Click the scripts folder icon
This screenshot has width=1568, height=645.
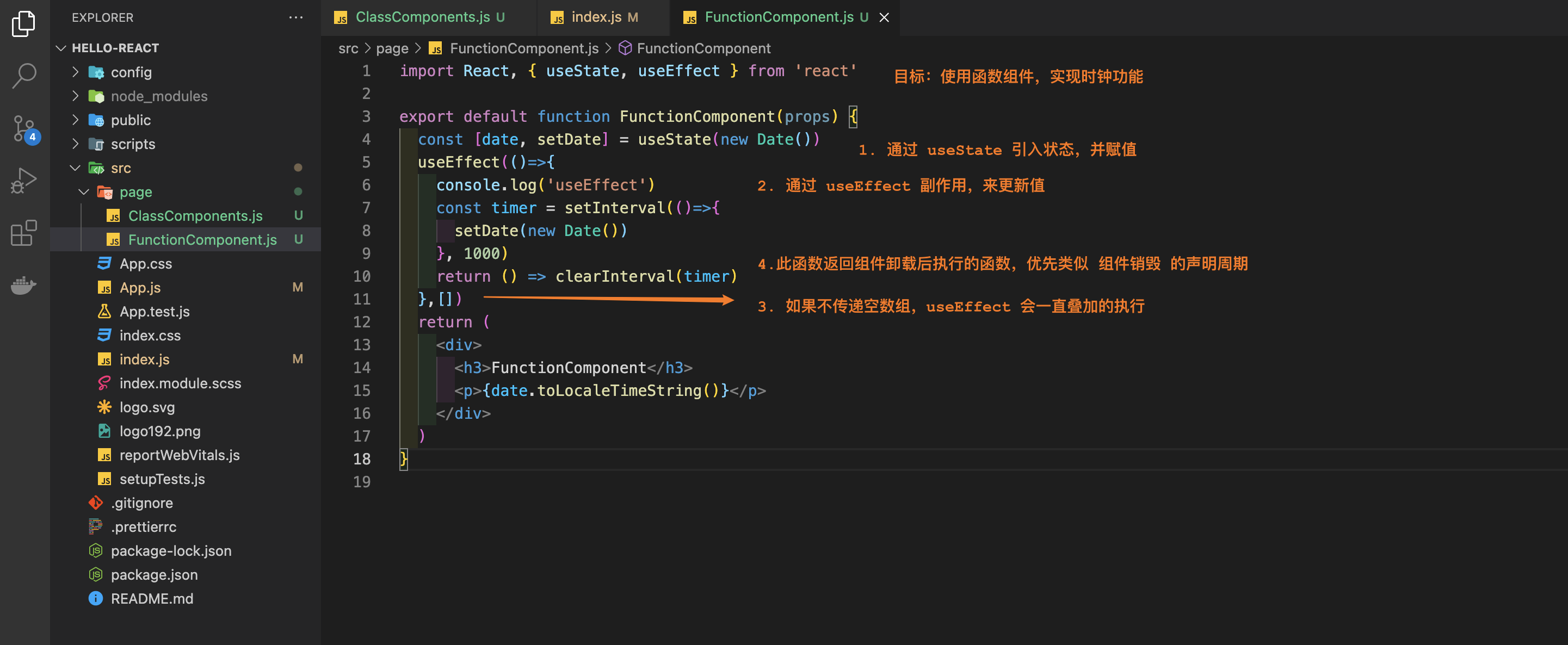coord(96,144)
